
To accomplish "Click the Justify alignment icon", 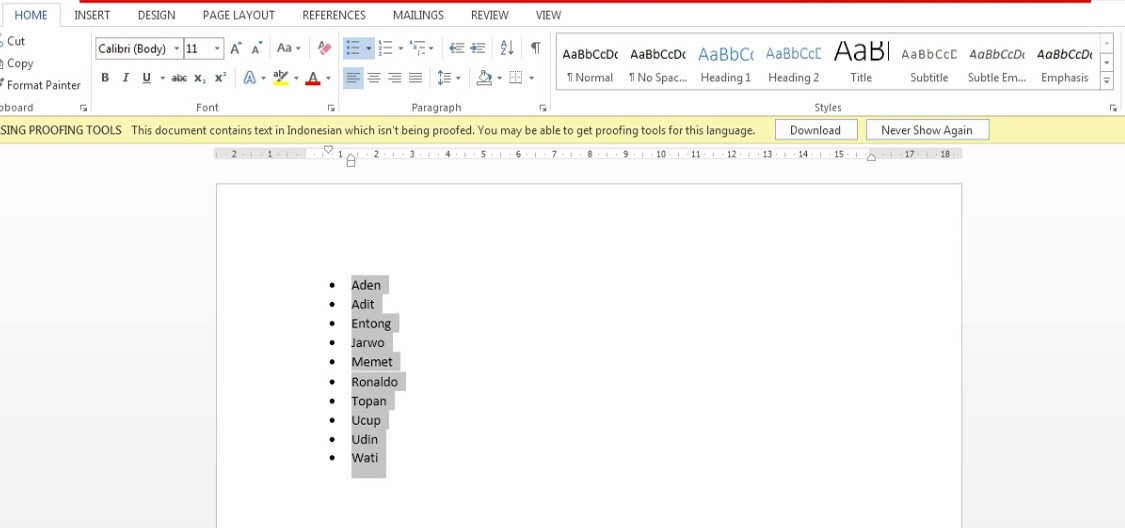I will 415,78.
